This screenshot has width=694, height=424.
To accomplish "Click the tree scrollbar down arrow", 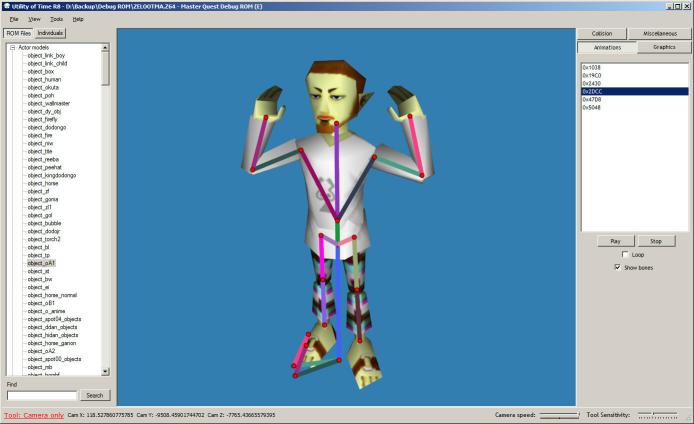I will (105, 372).
